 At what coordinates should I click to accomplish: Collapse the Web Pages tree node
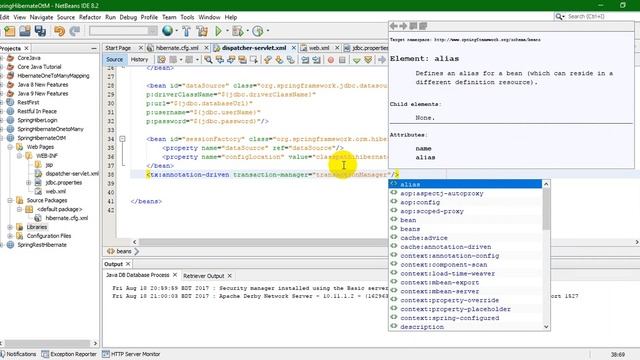(x=10, y=147)
